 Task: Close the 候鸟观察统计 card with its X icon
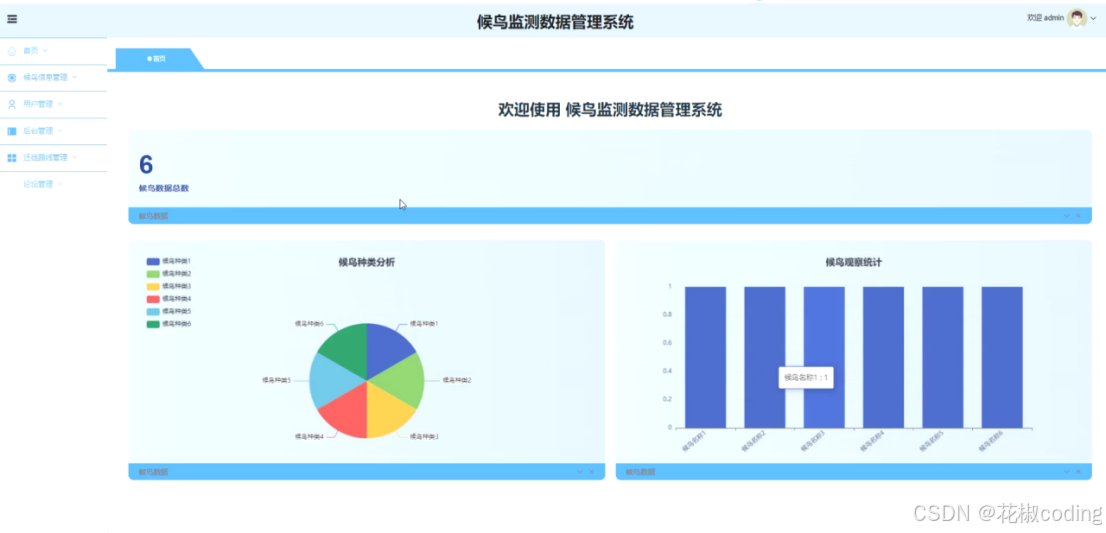pos(1078,472)
